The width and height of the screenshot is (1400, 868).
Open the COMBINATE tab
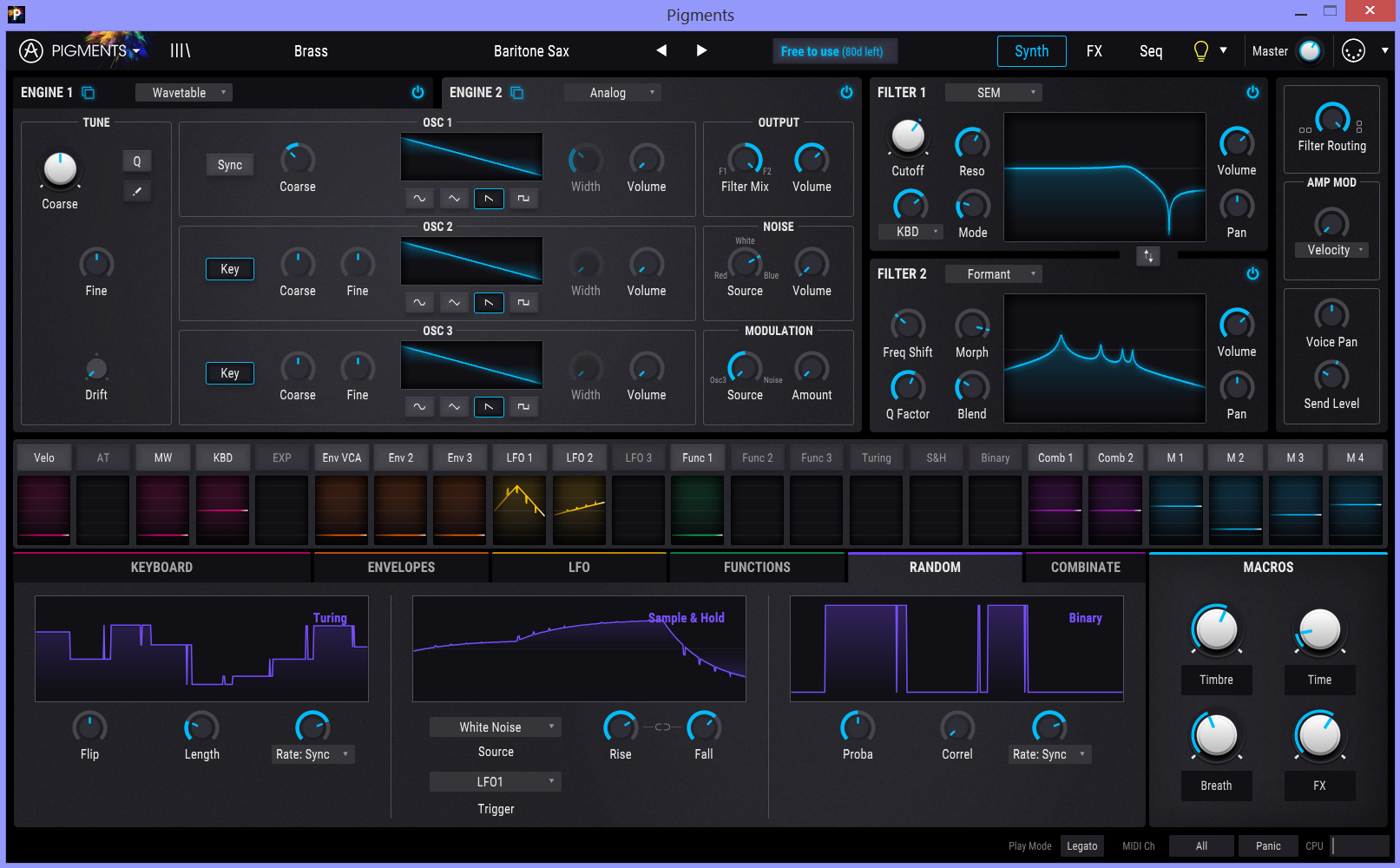1086,567
